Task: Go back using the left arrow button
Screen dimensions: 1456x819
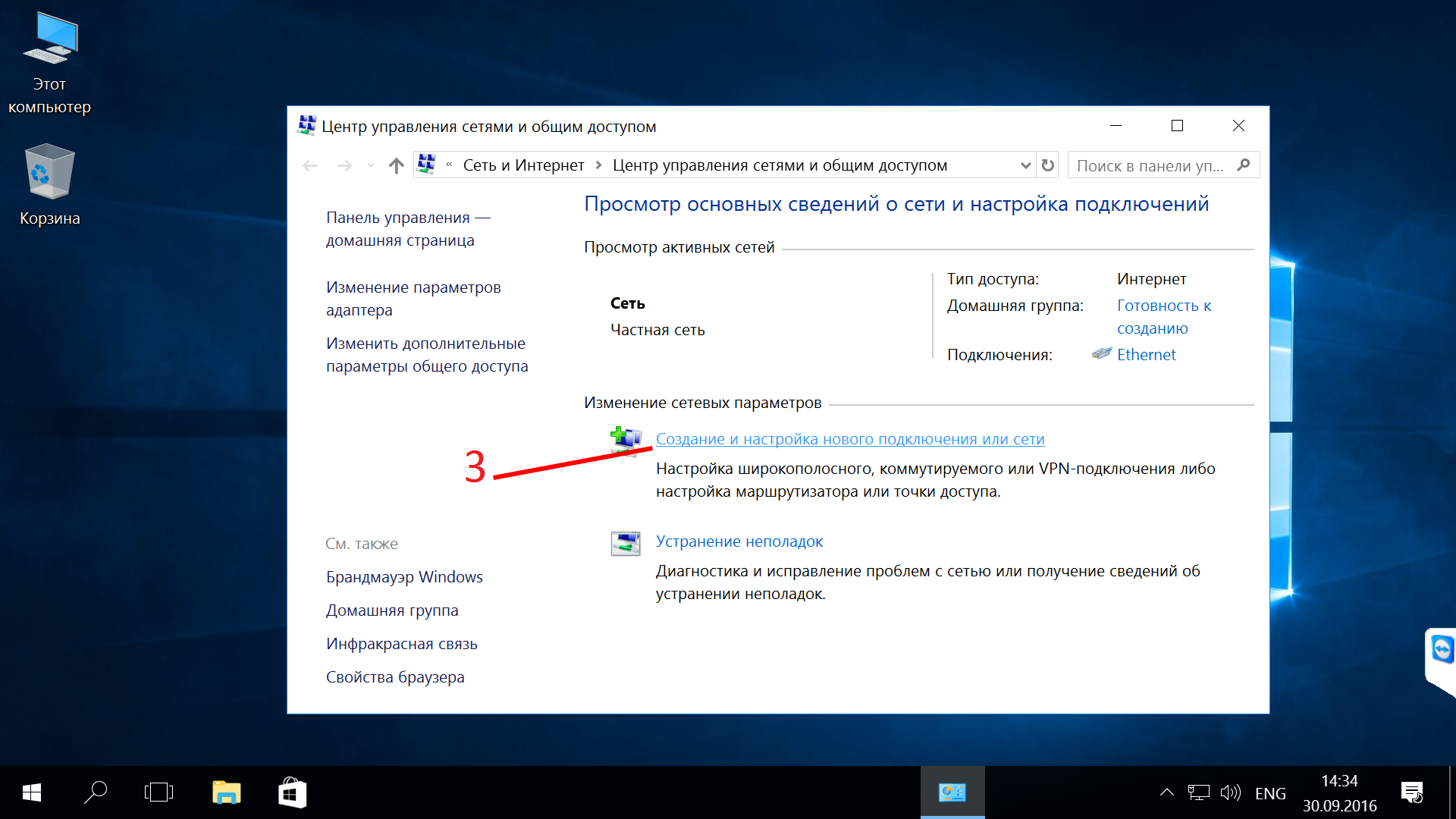Action: point(309,165)
